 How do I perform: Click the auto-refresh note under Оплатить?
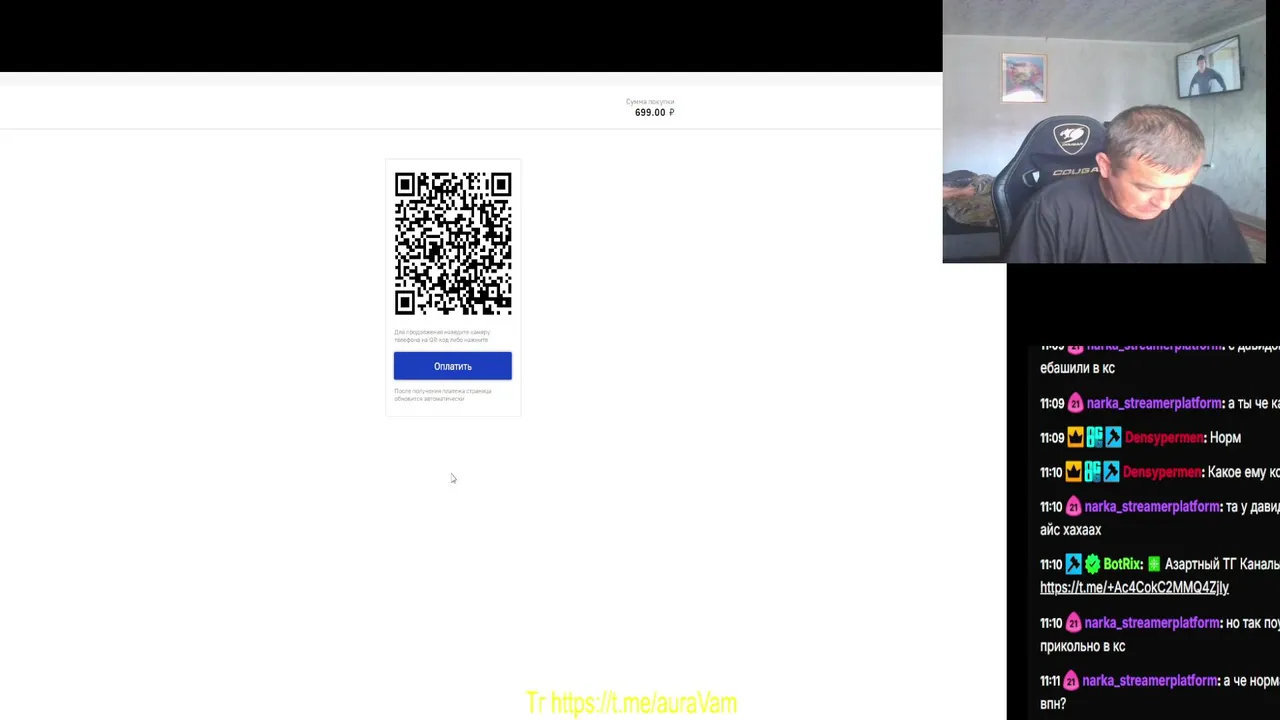tap(443, 395)
